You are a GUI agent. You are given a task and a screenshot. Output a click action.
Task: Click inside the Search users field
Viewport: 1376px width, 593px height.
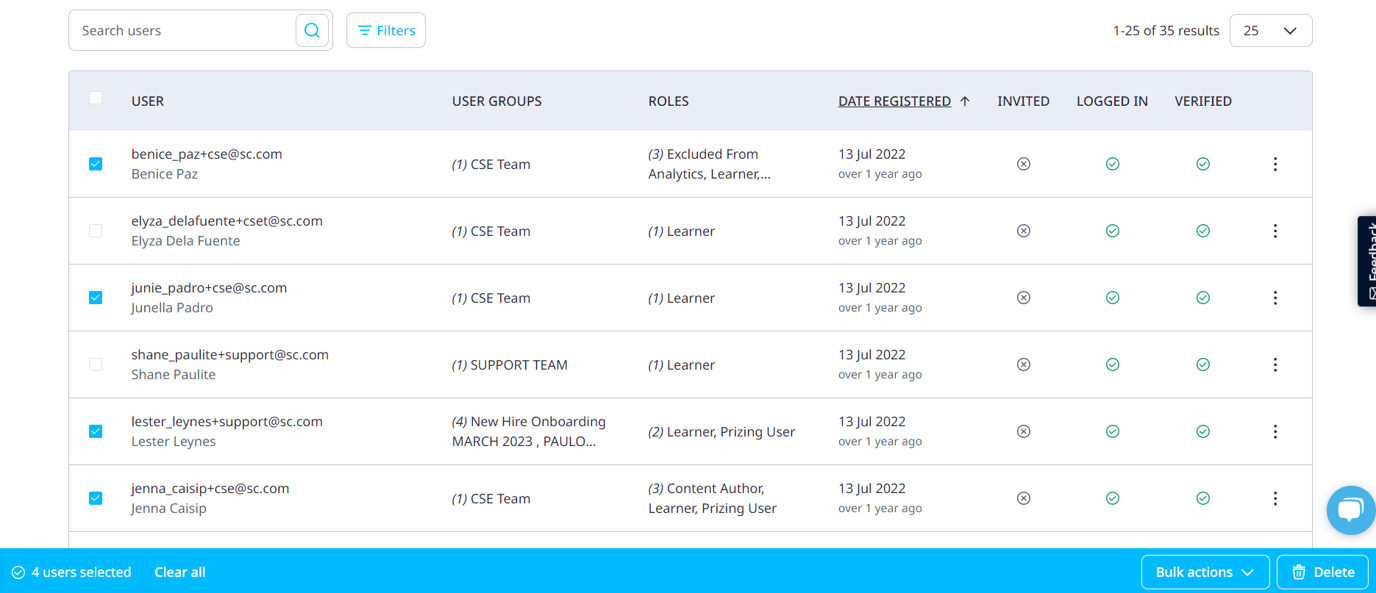180,30
